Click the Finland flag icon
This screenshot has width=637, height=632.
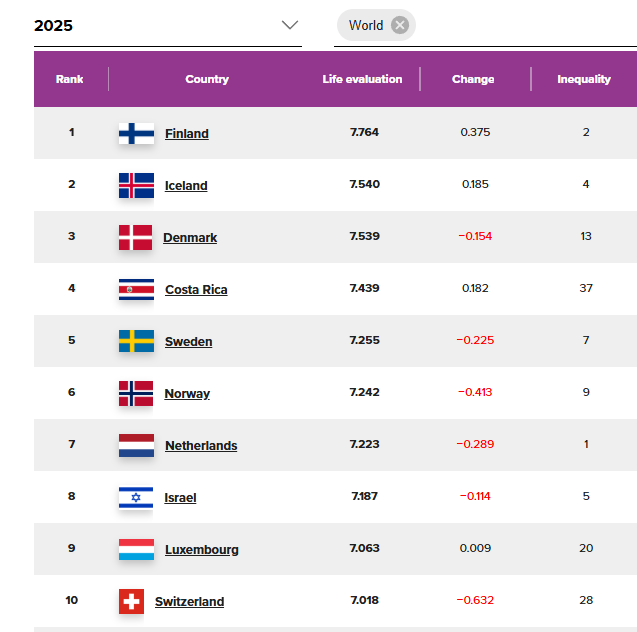136,133
